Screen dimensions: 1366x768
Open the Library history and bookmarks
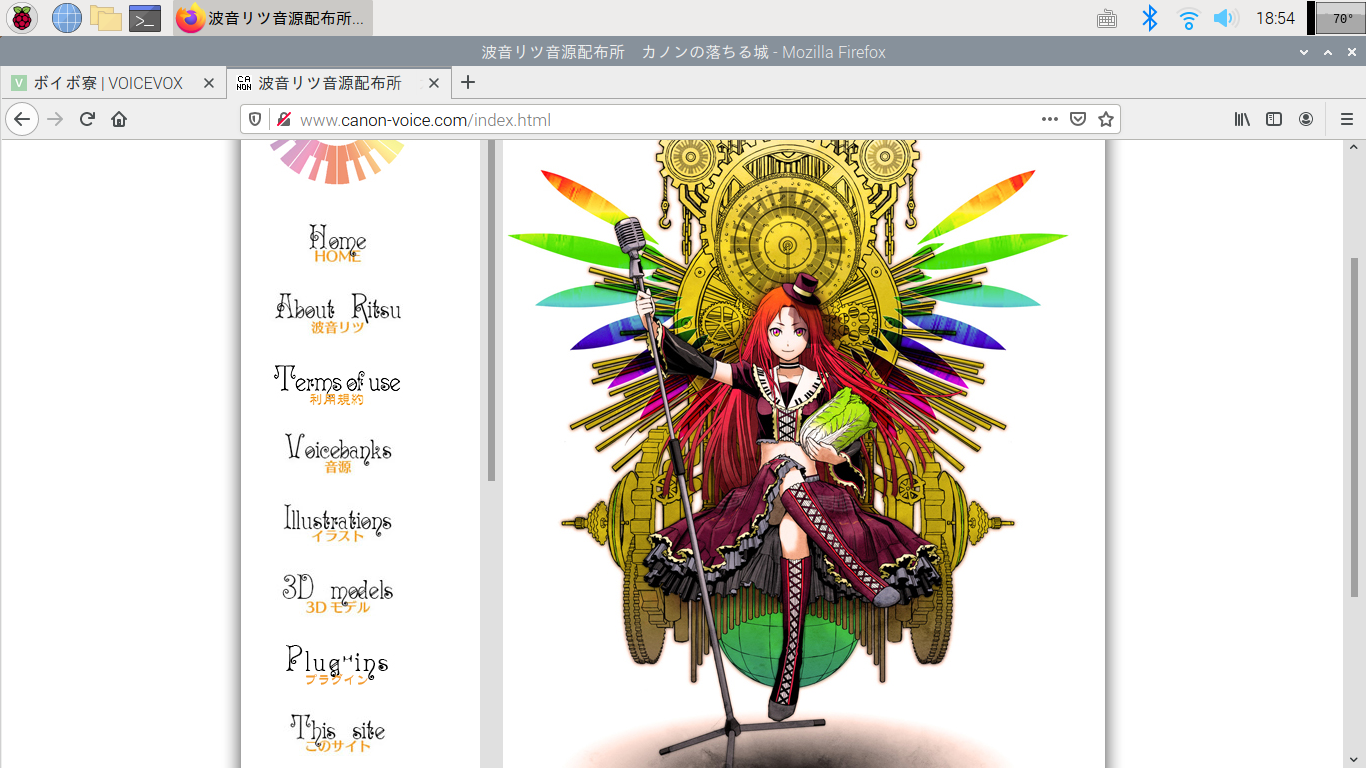coord(1242,119)
